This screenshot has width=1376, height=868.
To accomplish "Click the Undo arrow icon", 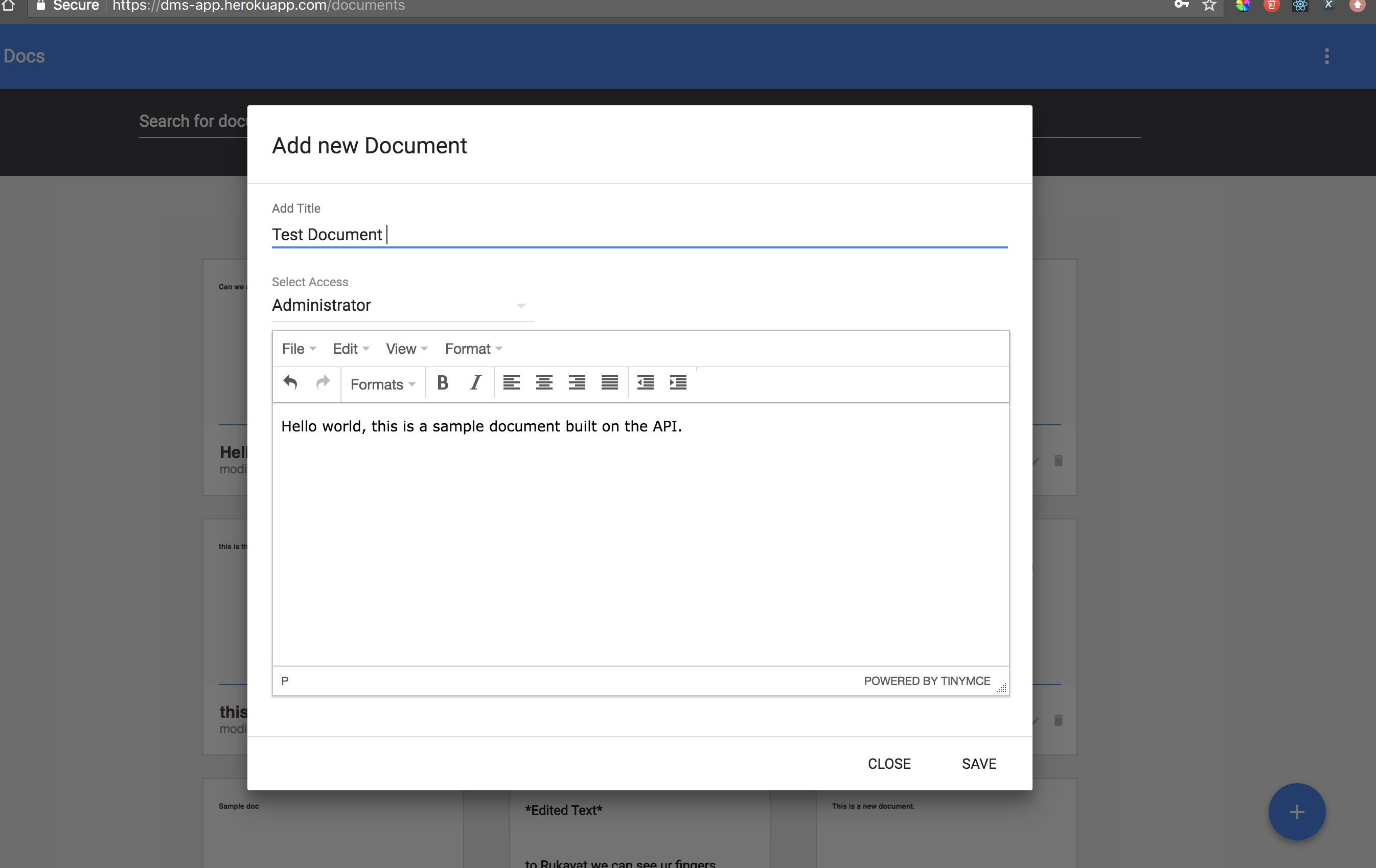I will tap(289, 383).
